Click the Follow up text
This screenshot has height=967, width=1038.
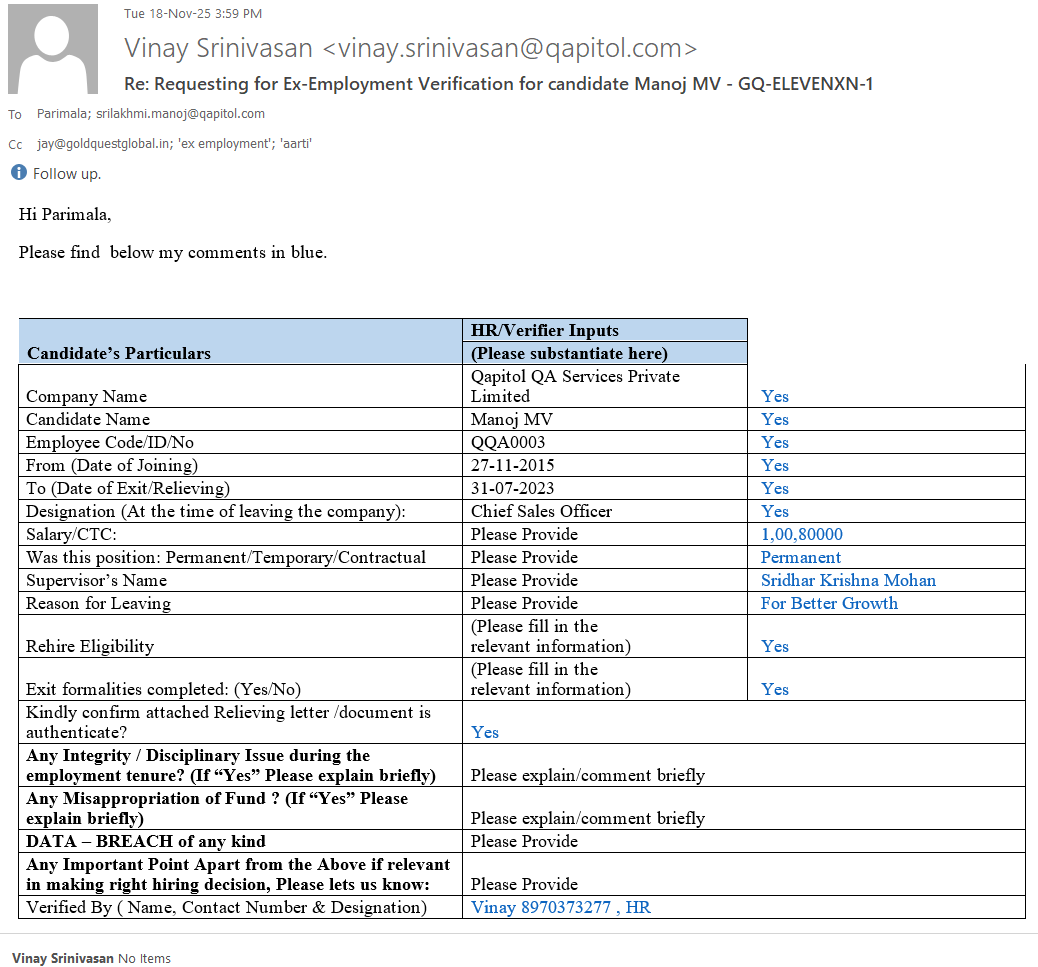67,174
